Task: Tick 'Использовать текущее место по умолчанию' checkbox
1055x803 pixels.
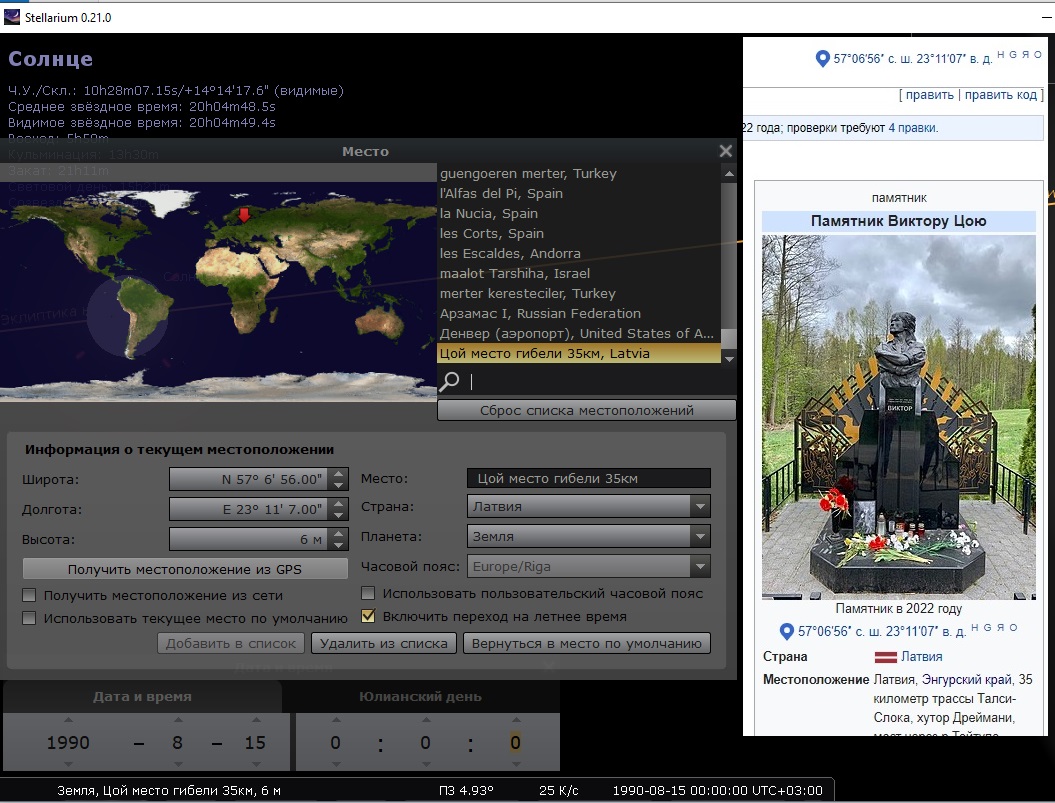Action: (29, 618)
